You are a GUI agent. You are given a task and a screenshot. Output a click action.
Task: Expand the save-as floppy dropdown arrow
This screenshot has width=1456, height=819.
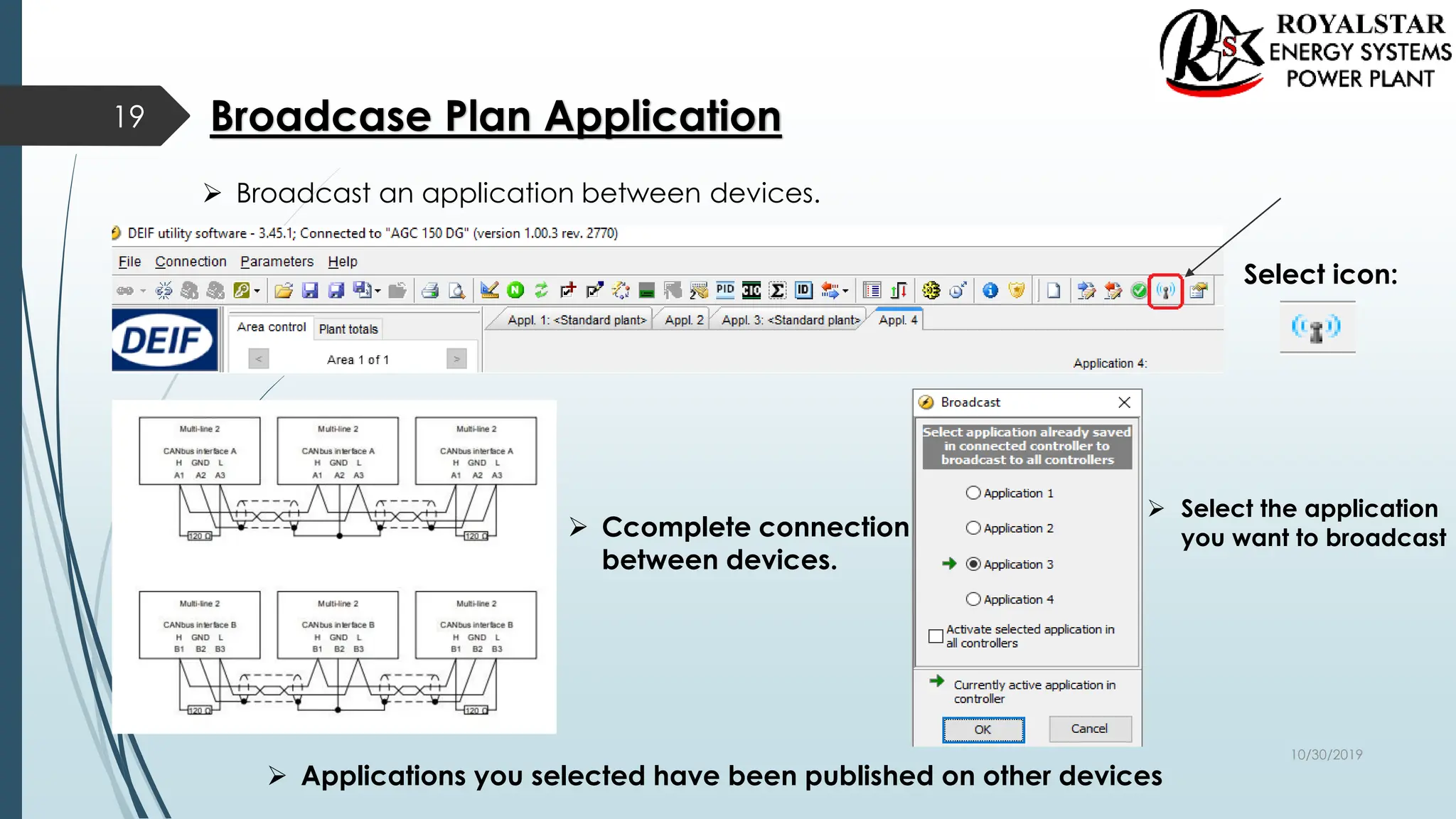pos(378,291)
